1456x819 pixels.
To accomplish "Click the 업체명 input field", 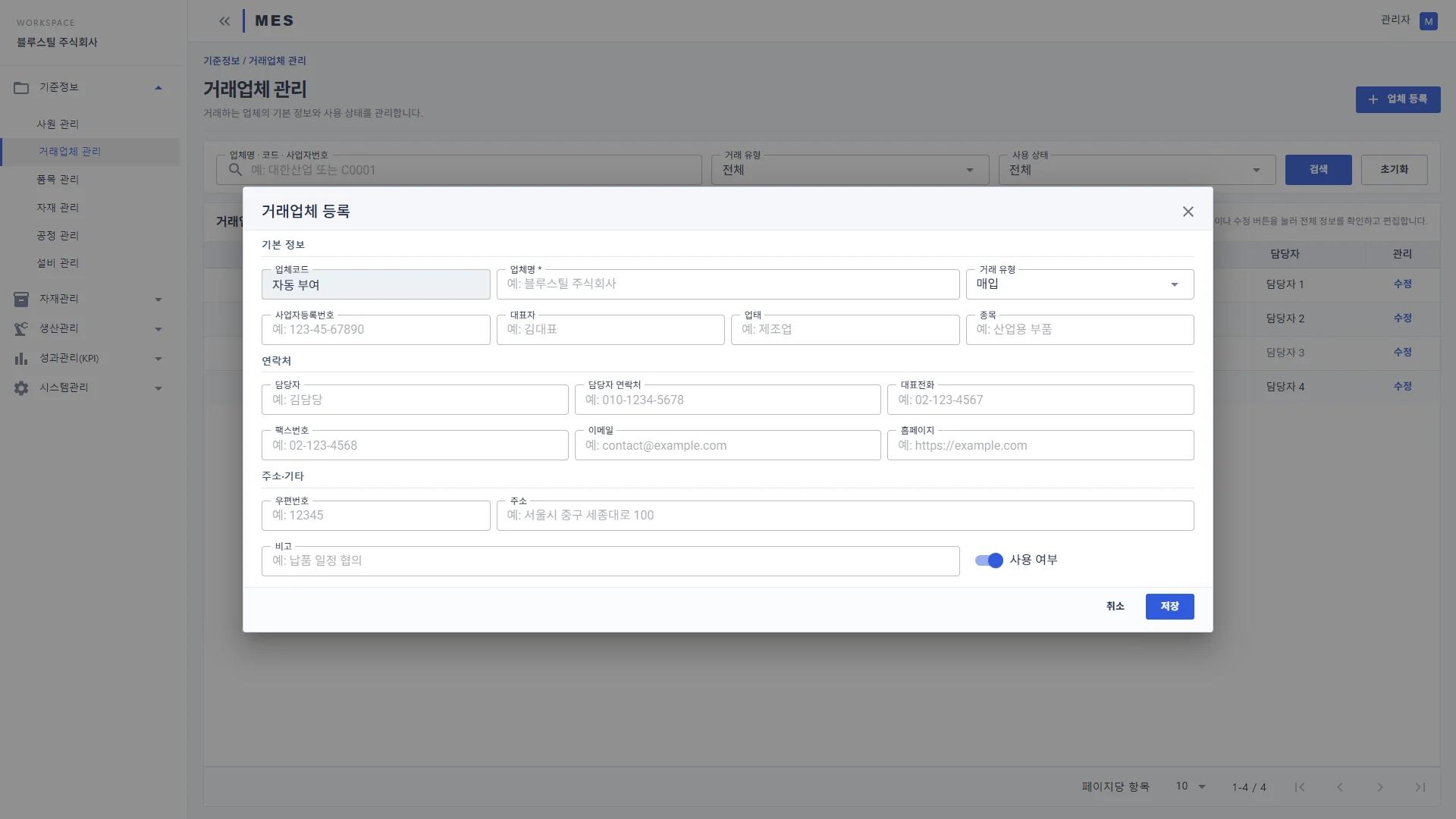I will pyautogui.click(x=728, y=284).
